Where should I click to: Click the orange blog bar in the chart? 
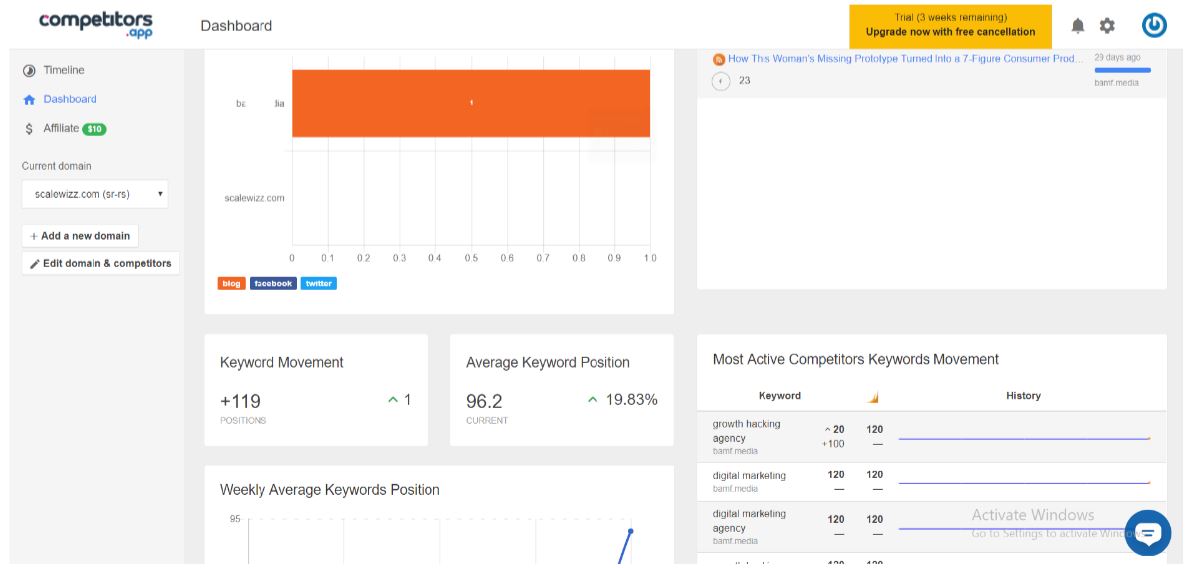tap(471, 103)
